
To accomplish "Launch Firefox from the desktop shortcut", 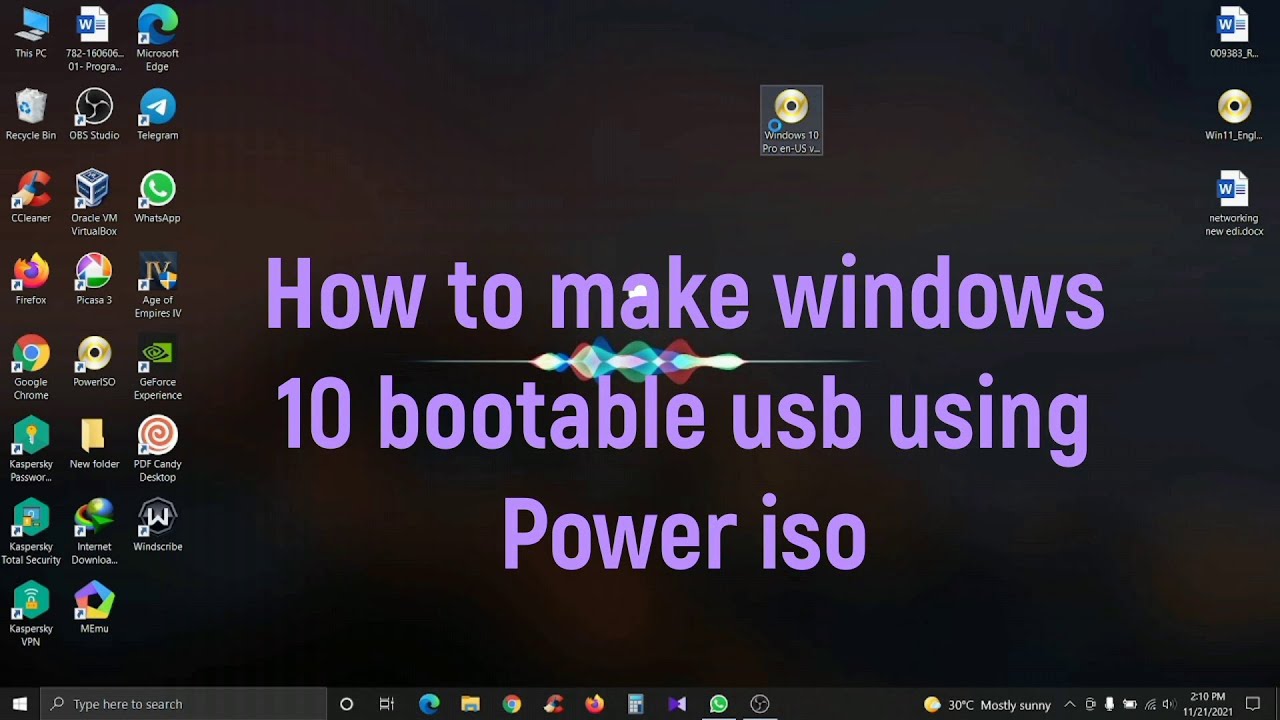I will (x=31, y=279).
